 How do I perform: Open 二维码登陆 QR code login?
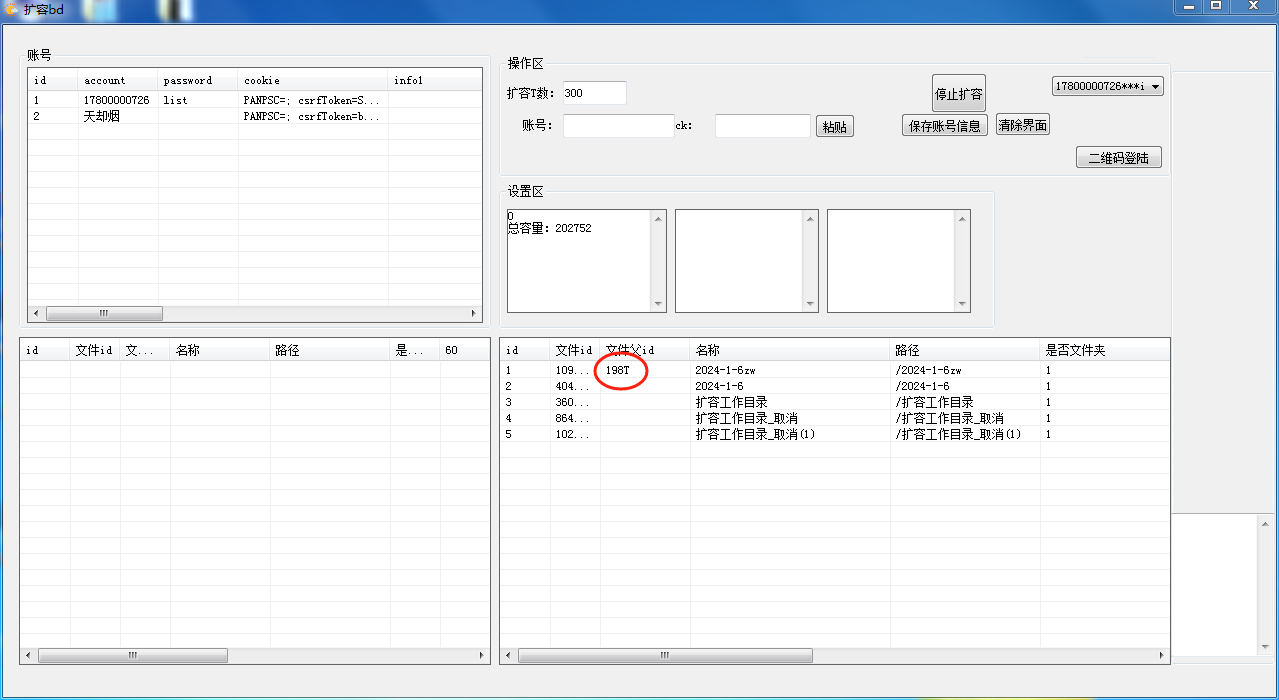[1117, 157]
